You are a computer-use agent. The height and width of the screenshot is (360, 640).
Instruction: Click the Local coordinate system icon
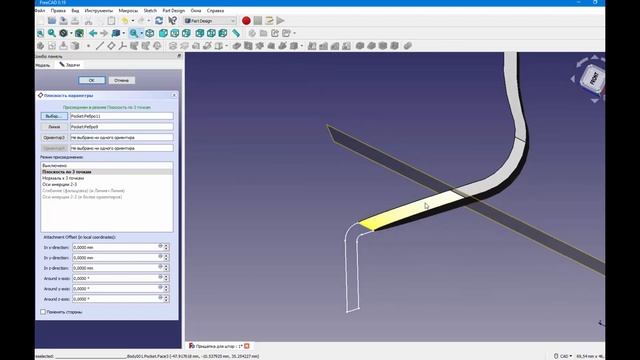tap(122, 46)
